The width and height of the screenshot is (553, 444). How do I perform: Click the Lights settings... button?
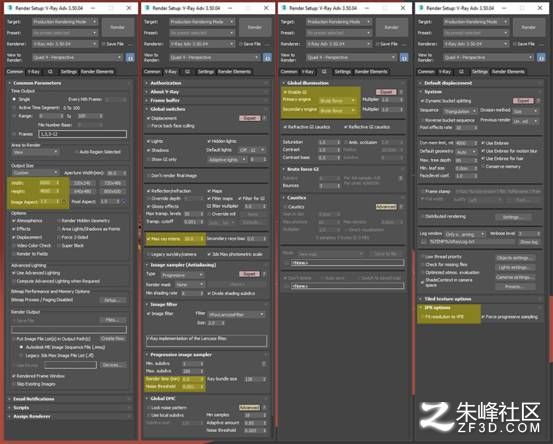click(x=515, y=267)
